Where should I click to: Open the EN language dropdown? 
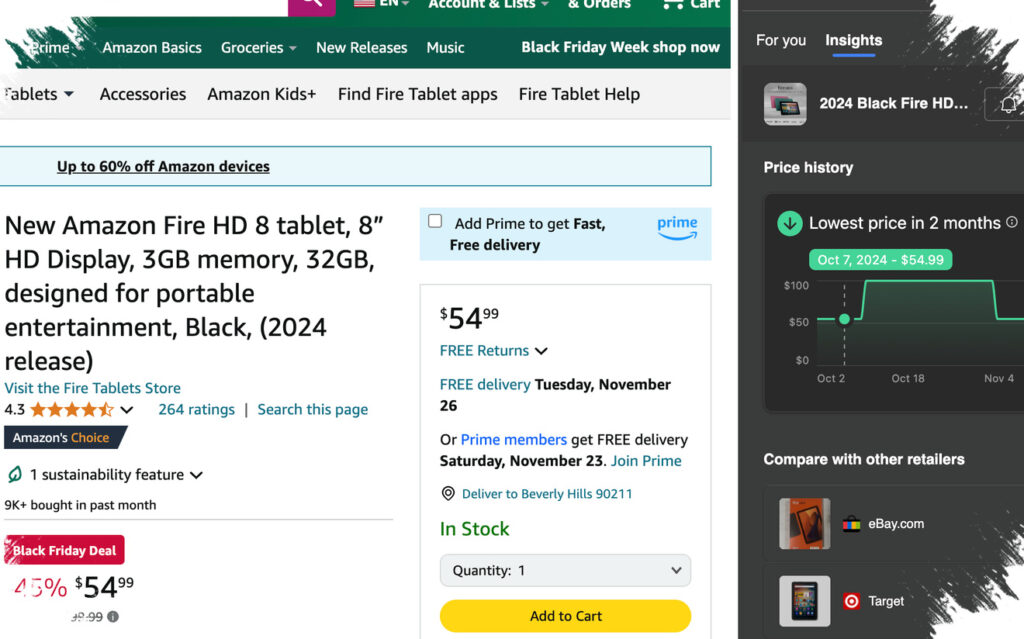tap(394, 4)
